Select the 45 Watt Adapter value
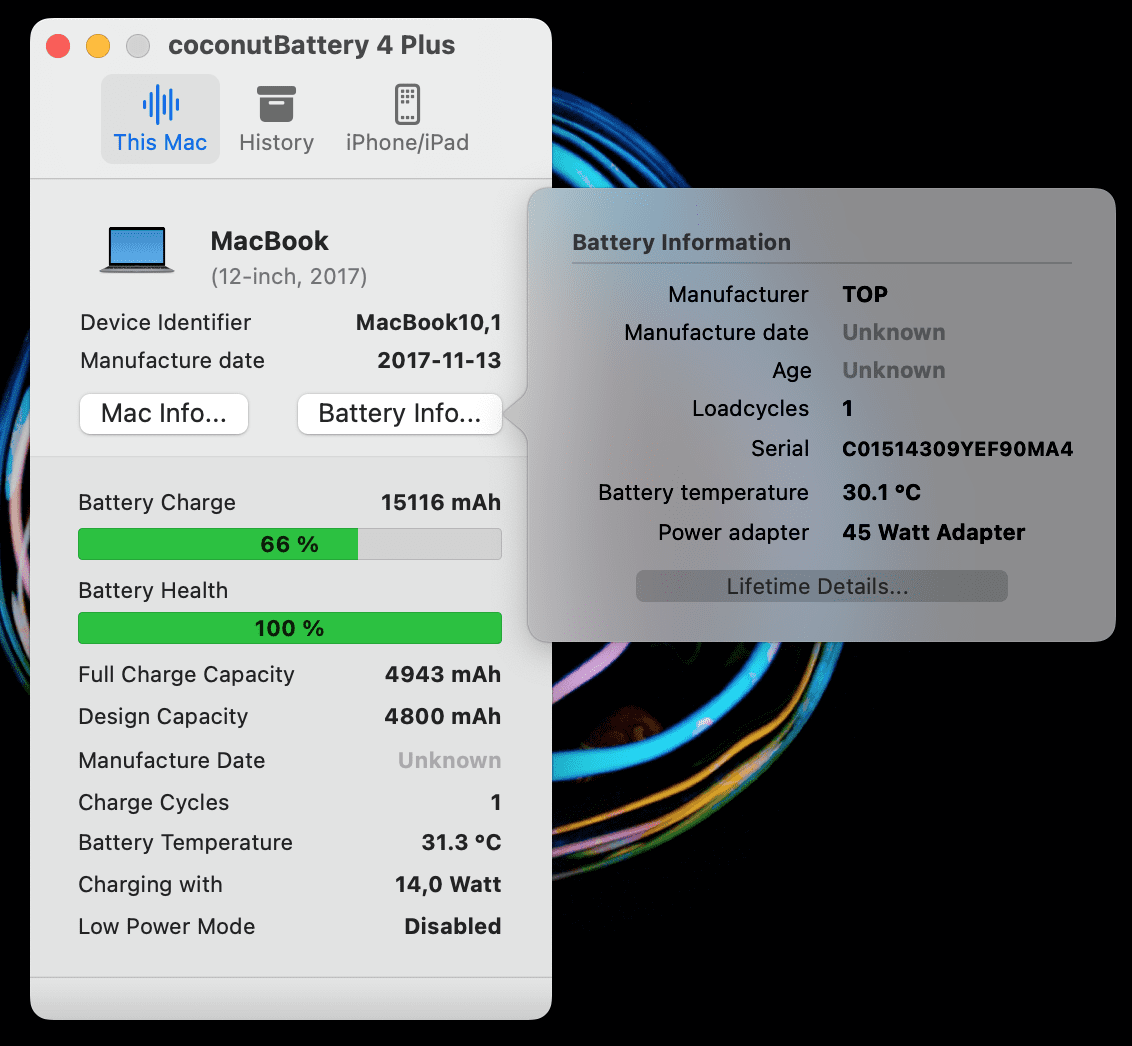Viewport: 1132px width, 1046px height. coord(933,533)
